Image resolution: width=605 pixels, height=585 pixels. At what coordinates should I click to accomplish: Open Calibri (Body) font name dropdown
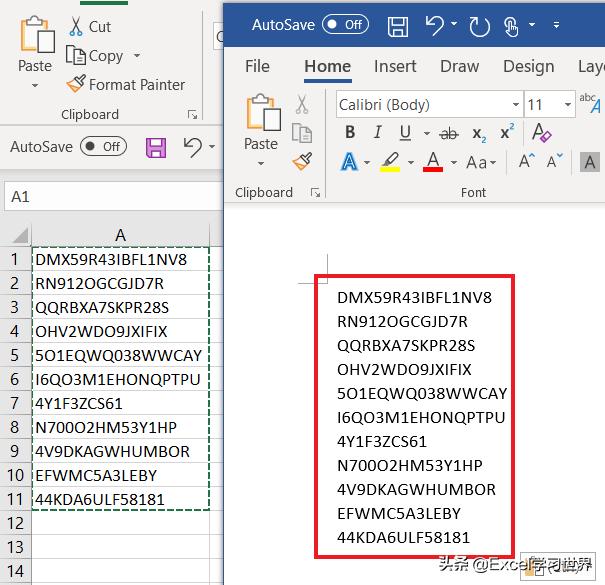point(515,105)
